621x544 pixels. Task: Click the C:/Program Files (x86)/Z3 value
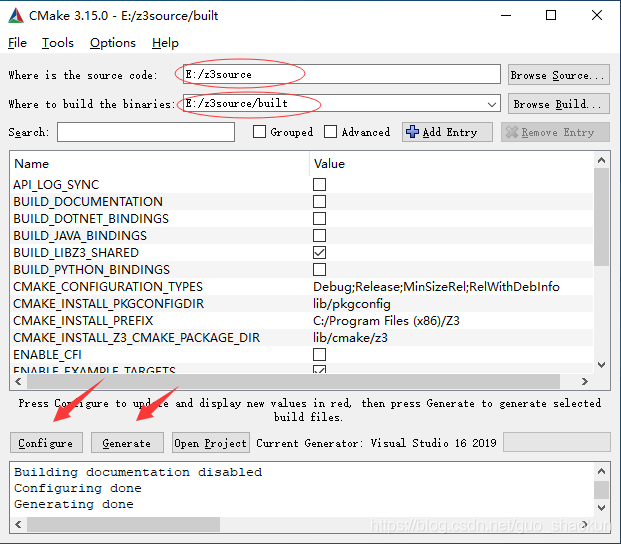386,321
